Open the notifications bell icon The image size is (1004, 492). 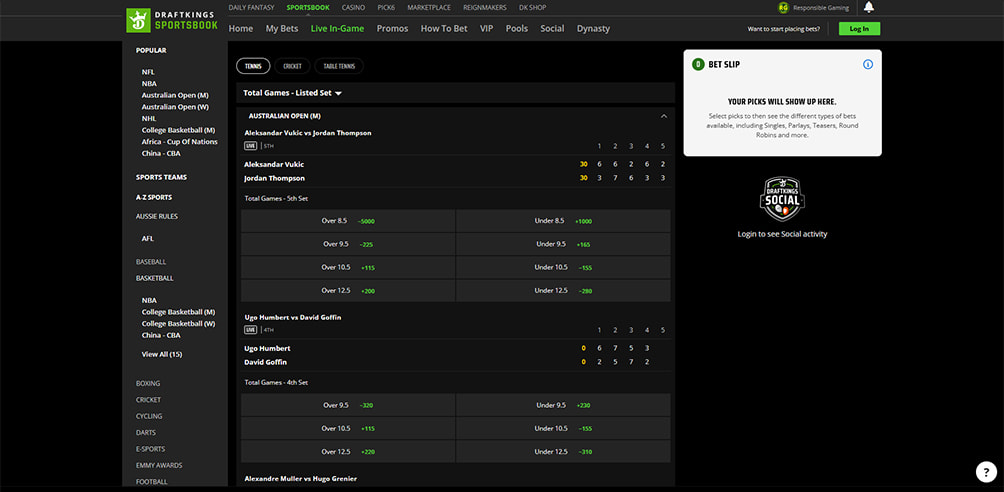click(x=869, y=8)
